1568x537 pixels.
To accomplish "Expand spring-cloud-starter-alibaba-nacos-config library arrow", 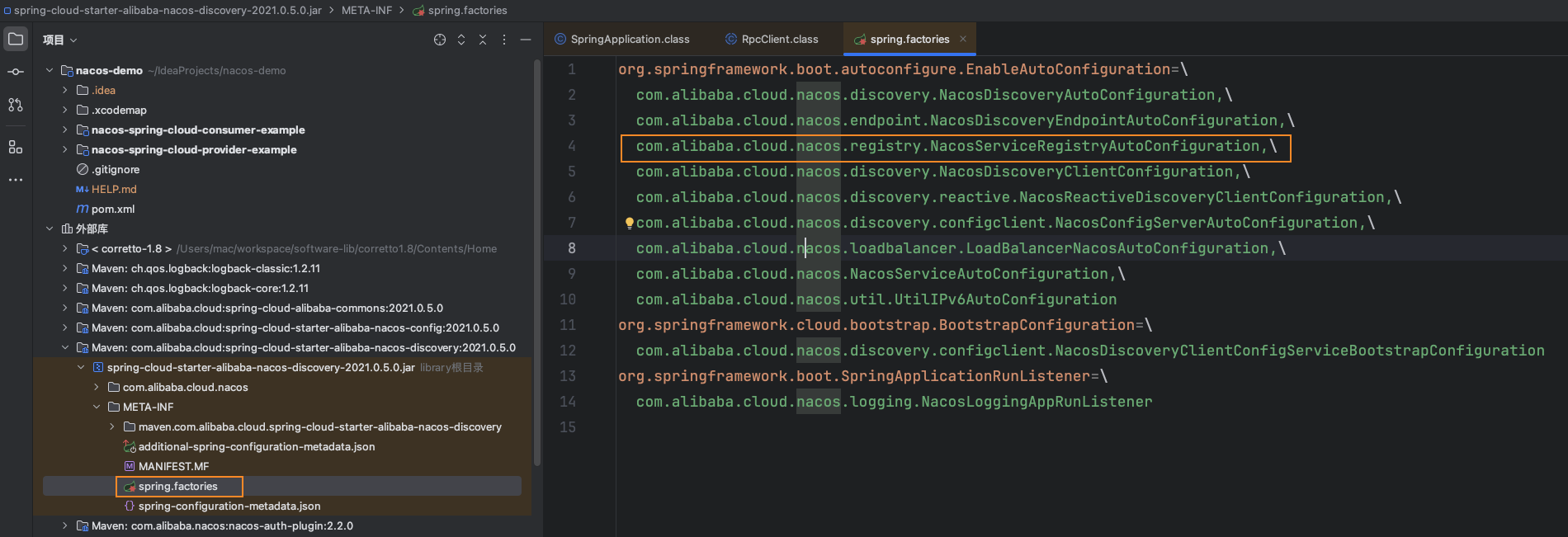I will click(65, 327).
